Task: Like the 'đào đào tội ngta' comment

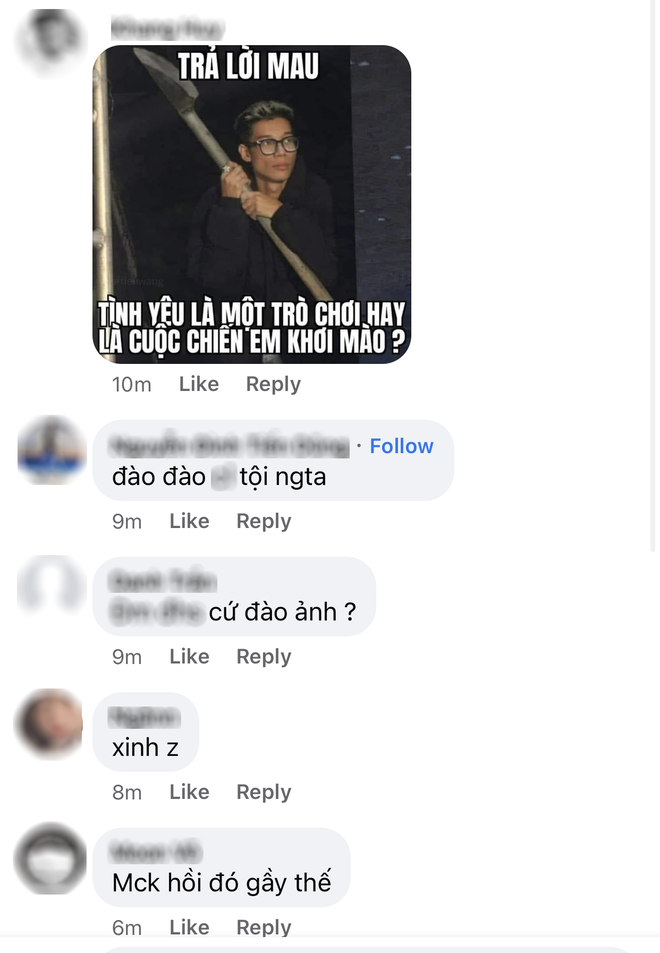Action: (189, 521)
